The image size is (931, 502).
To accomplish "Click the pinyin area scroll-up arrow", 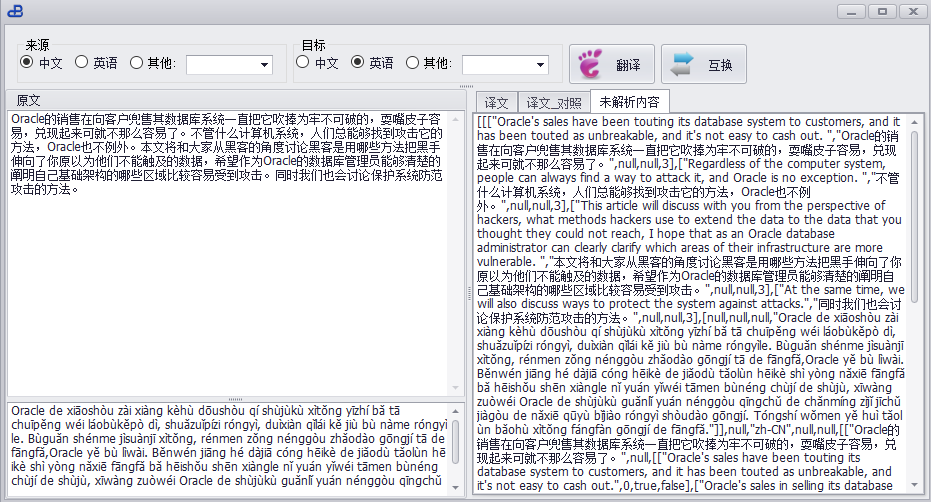I will (455, 411).
